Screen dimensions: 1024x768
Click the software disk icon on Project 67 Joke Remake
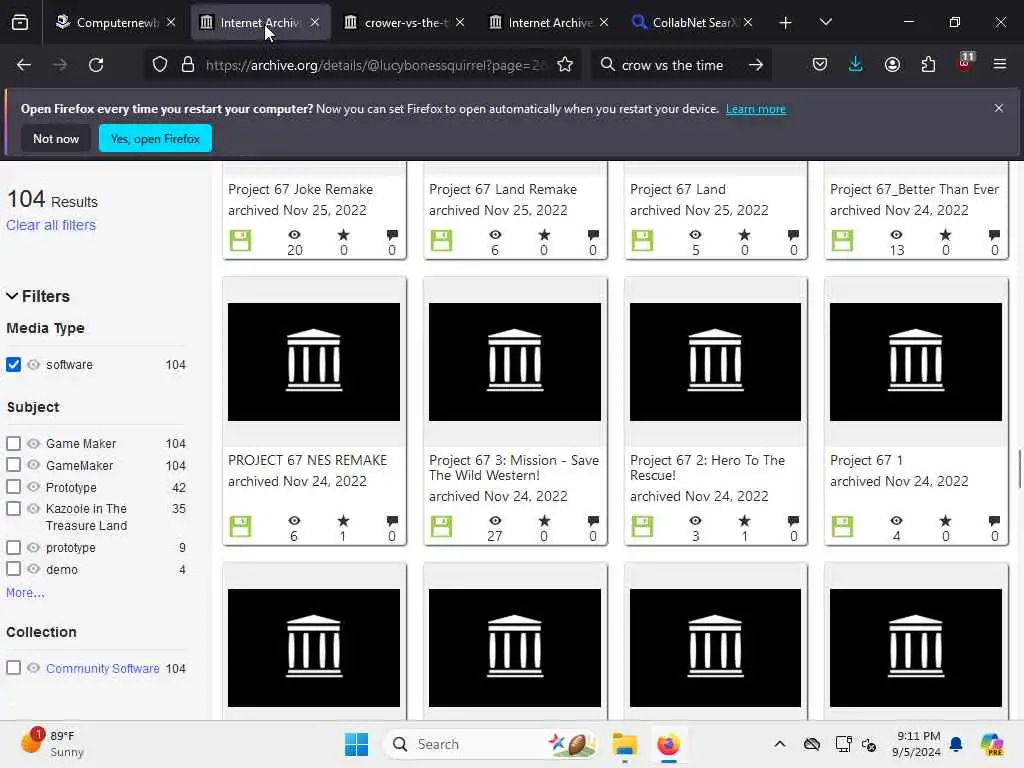click(240, 241)
